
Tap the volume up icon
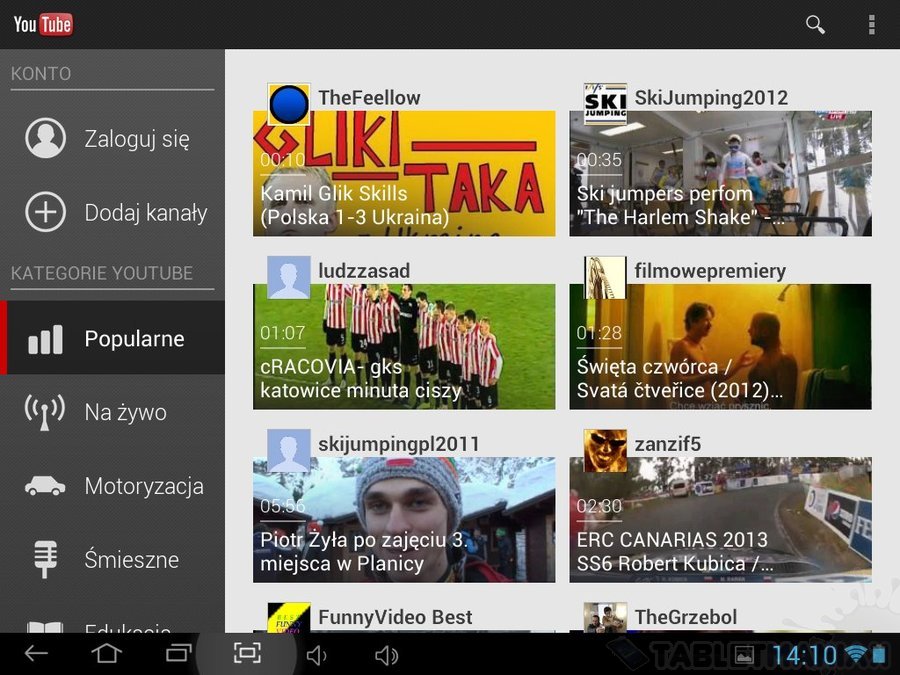[x=386, y=655]
